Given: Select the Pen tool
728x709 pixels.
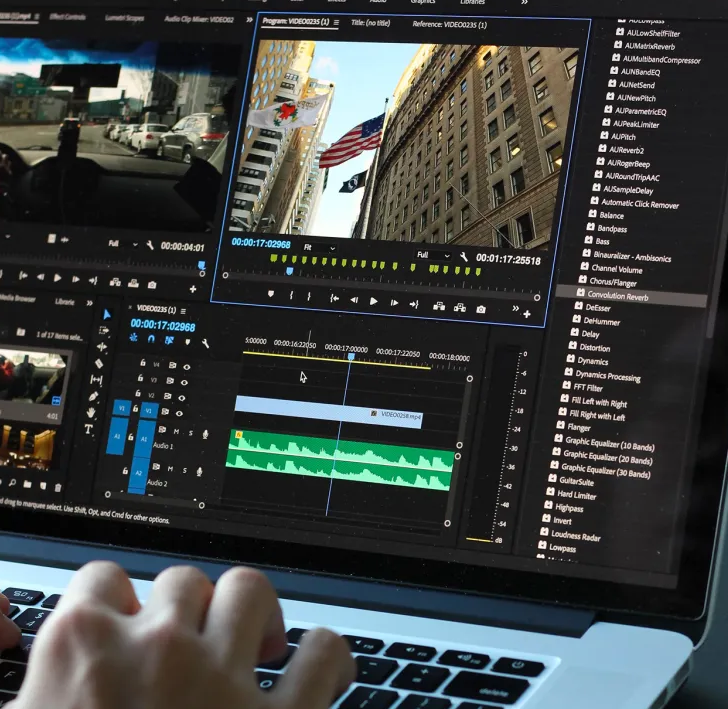Looking at the screenshot, I should click(x=93, y=396).
